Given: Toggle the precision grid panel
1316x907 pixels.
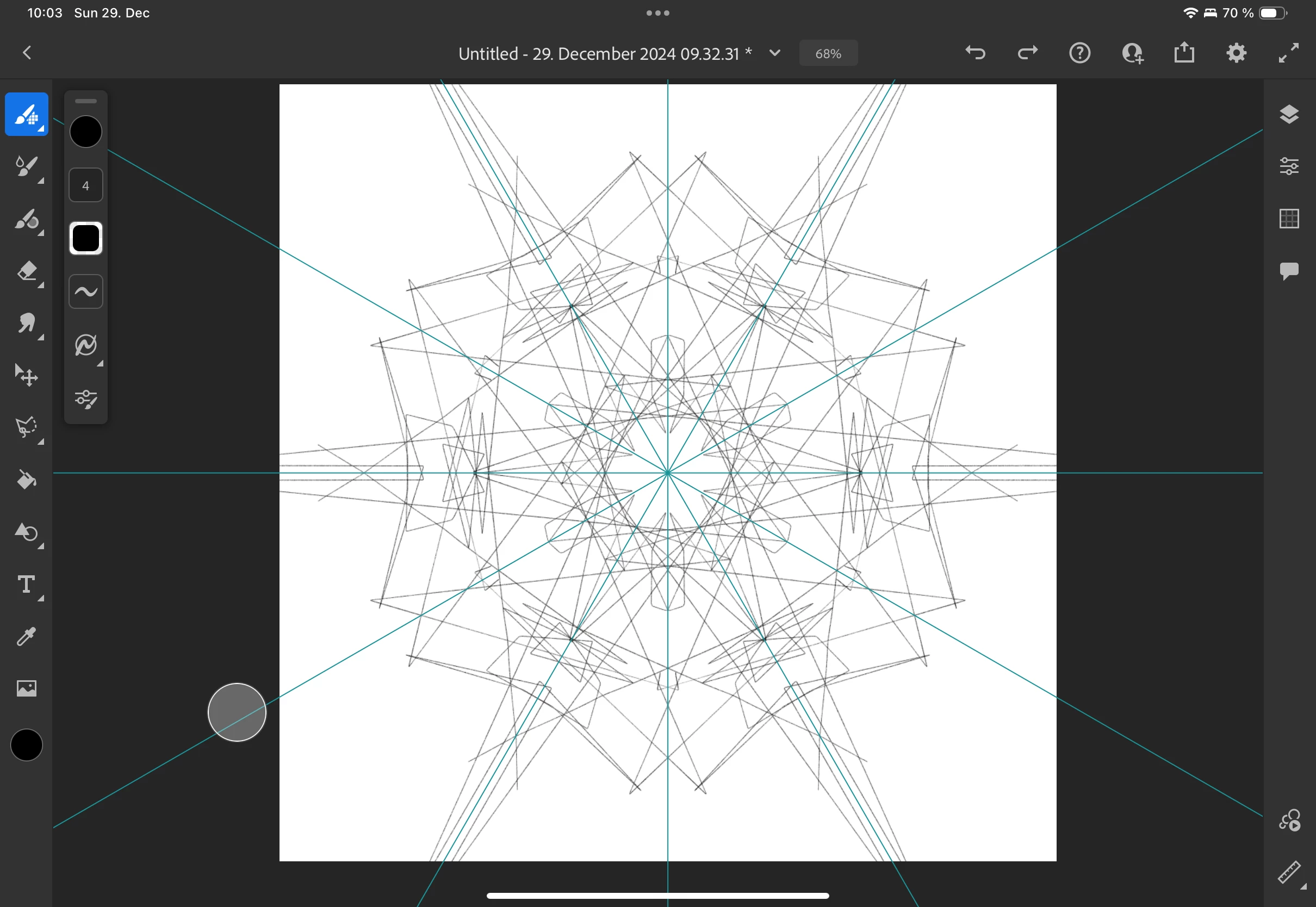Looking at the screenshot, I should pyautogui.click(x=1289, y=219).
